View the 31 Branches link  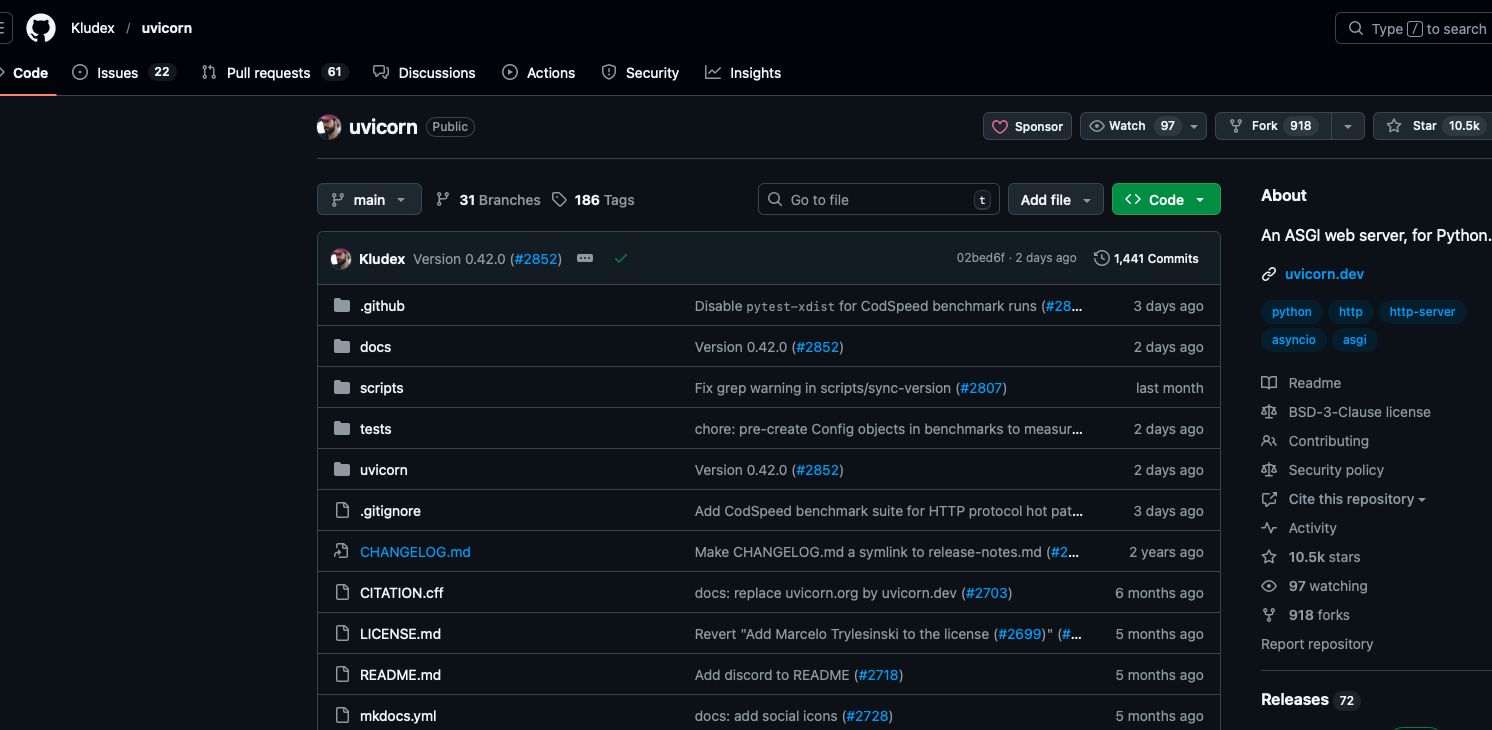pos(488,200)
